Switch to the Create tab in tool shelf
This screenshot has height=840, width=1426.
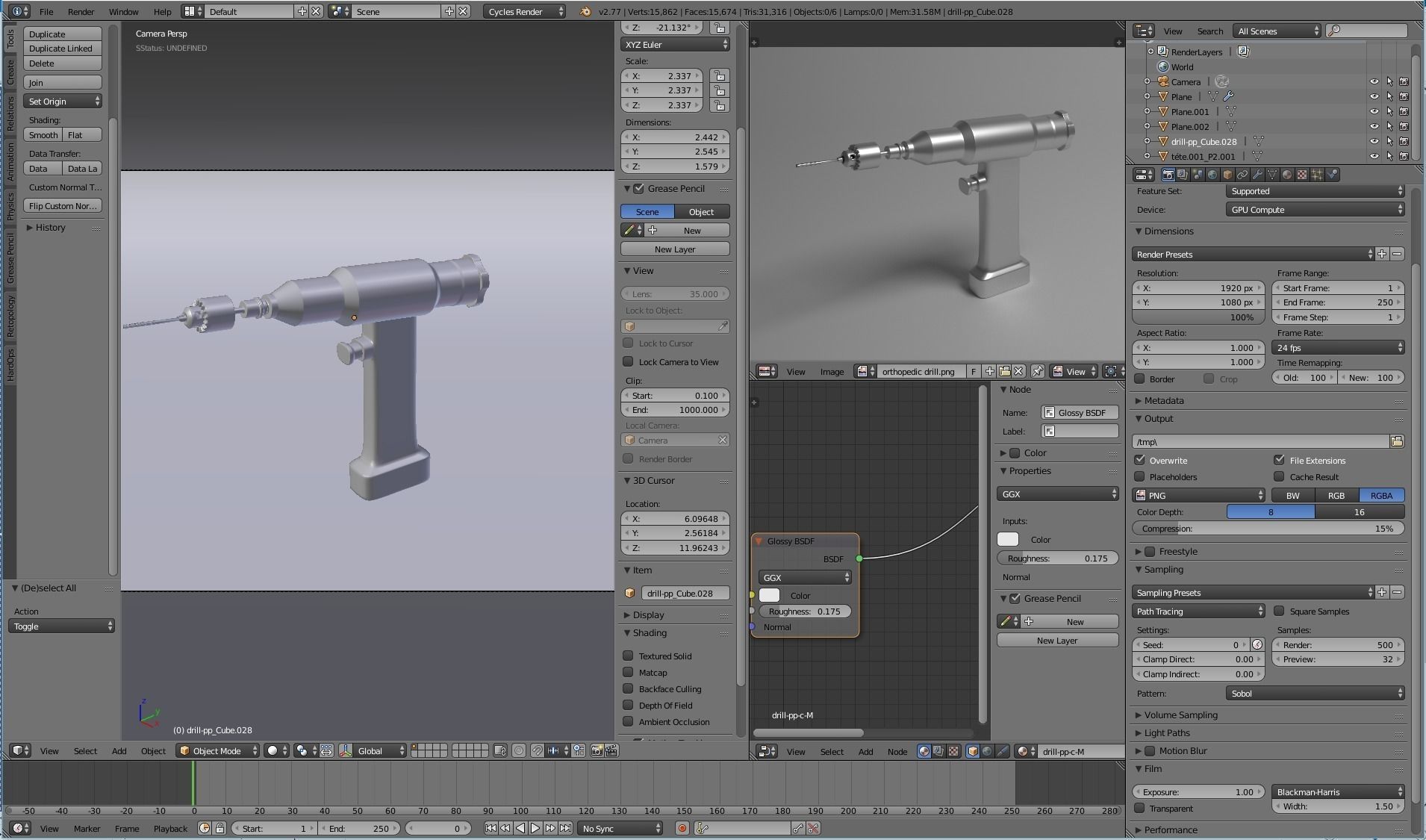click(10, 72)
